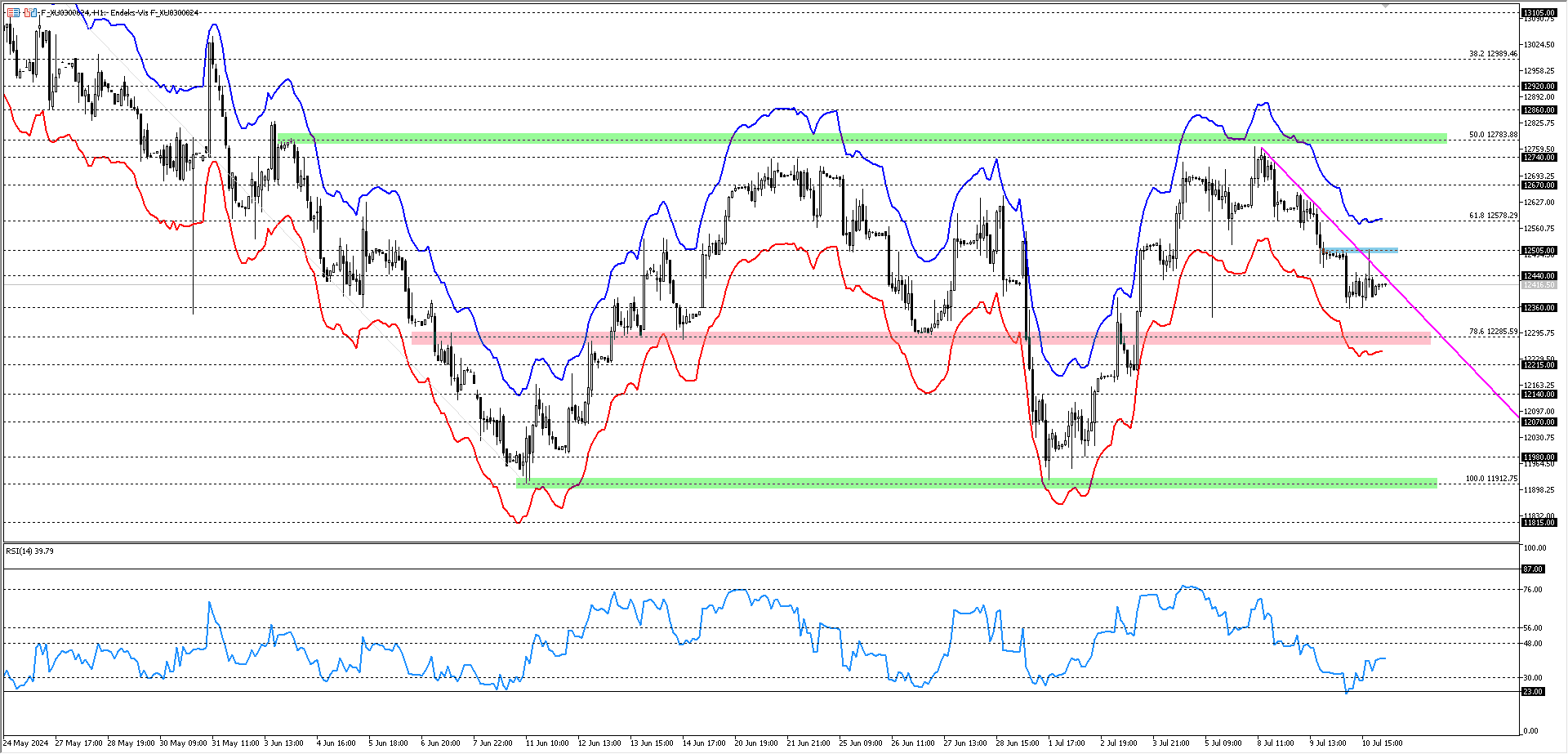Click the 12360.00 price level tag

tap(1539, 308)
